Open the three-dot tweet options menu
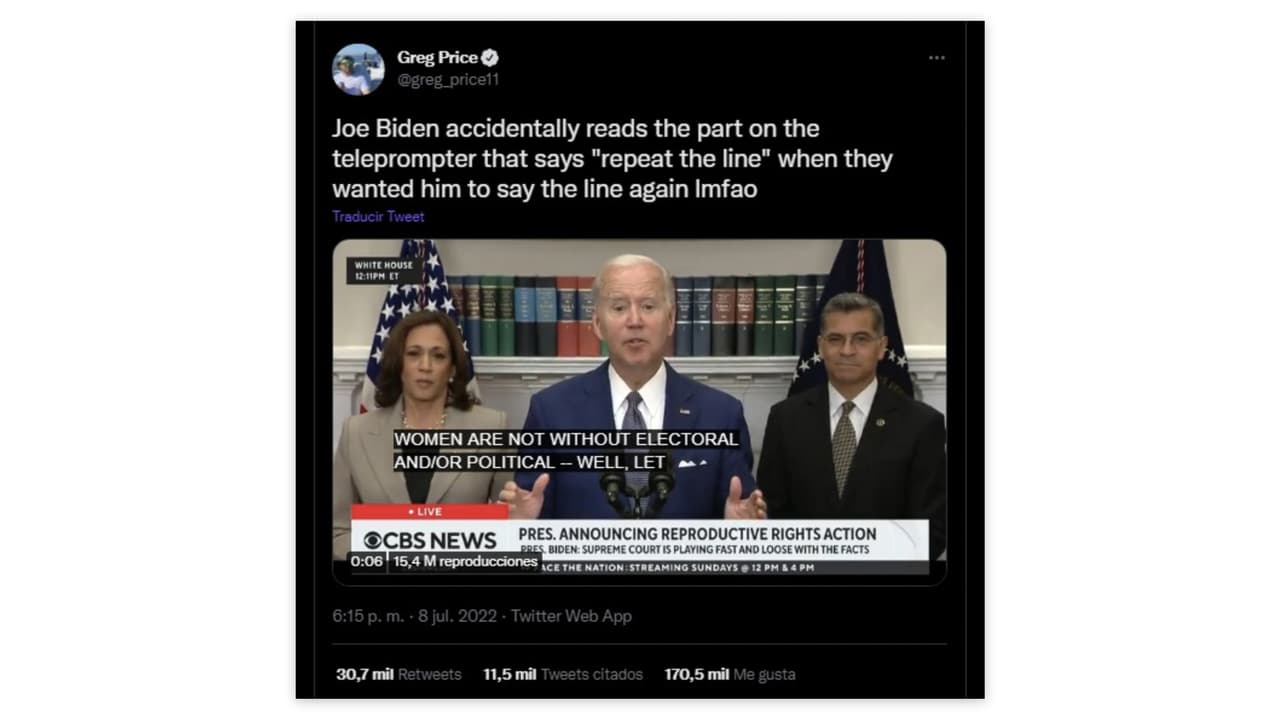Image resolution: width=1280 pixels, height=720 pixels. coord(936,58)
